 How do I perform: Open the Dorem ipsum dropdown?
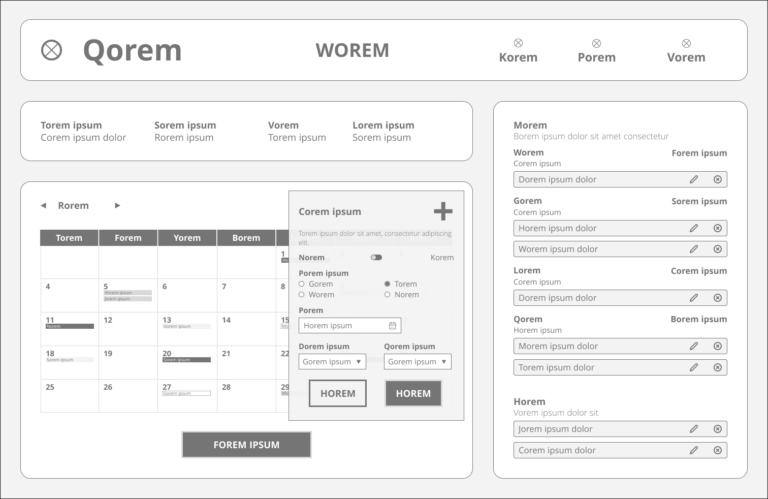pyautogui.click(x=332, y=362)
